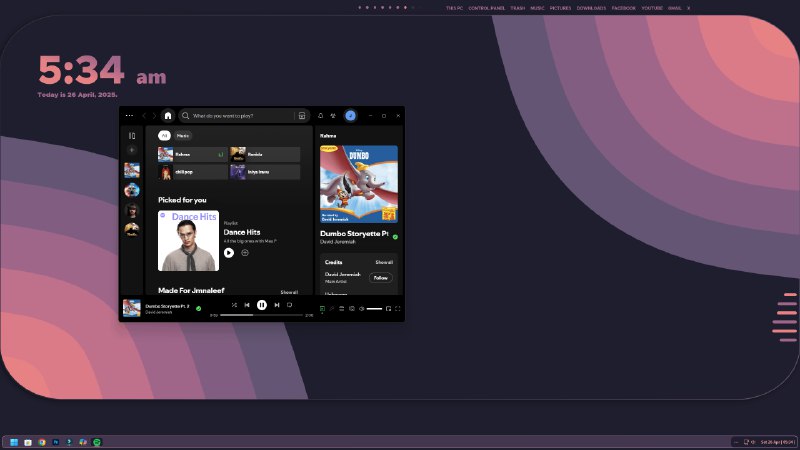The height and width of the screenshot is (450, 800).
Task: Open the notifications bell
Action: click(x=320, y=116)
